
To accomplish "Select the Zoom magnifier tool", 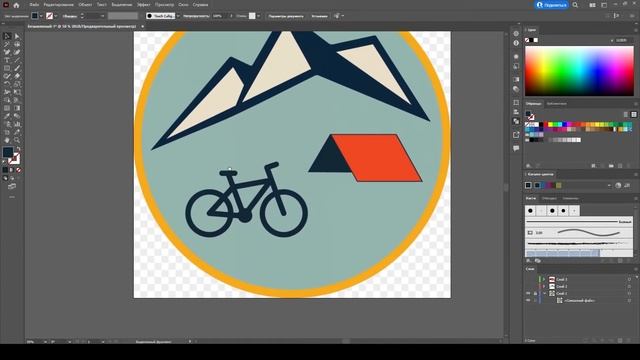I will coord(17,140).
